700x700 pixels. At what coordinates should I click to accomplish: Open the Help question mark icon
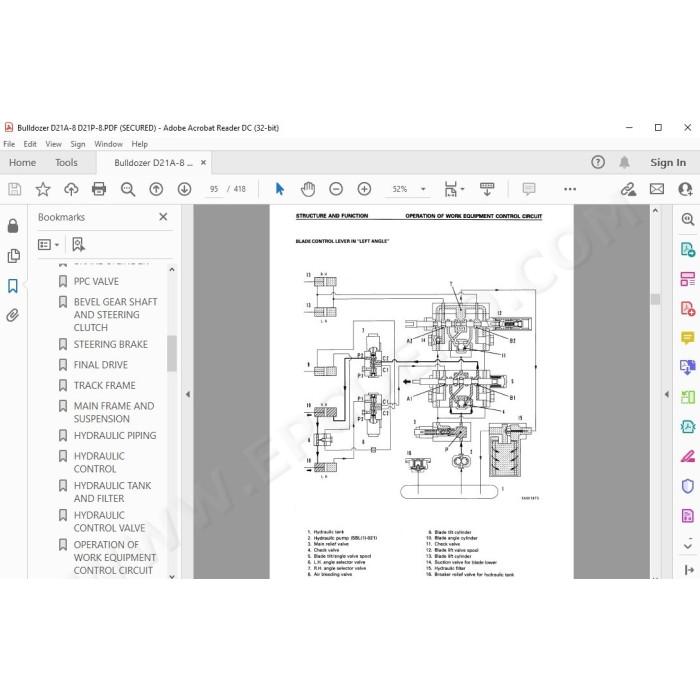pyautogui.click(x=598, y=162)
